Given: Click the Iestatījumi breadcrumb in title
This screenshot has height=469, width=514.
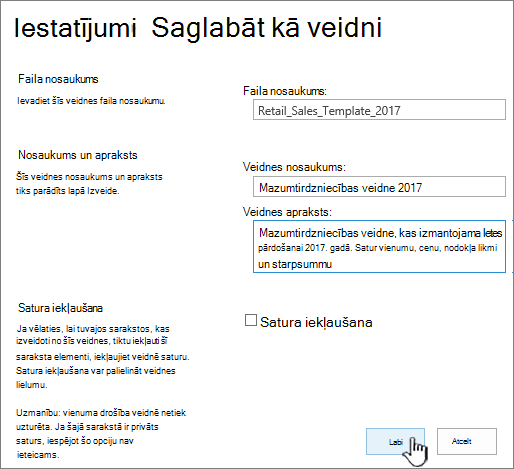Looking at the screenshot, I should pyautogui.click(x=75, y=28).
